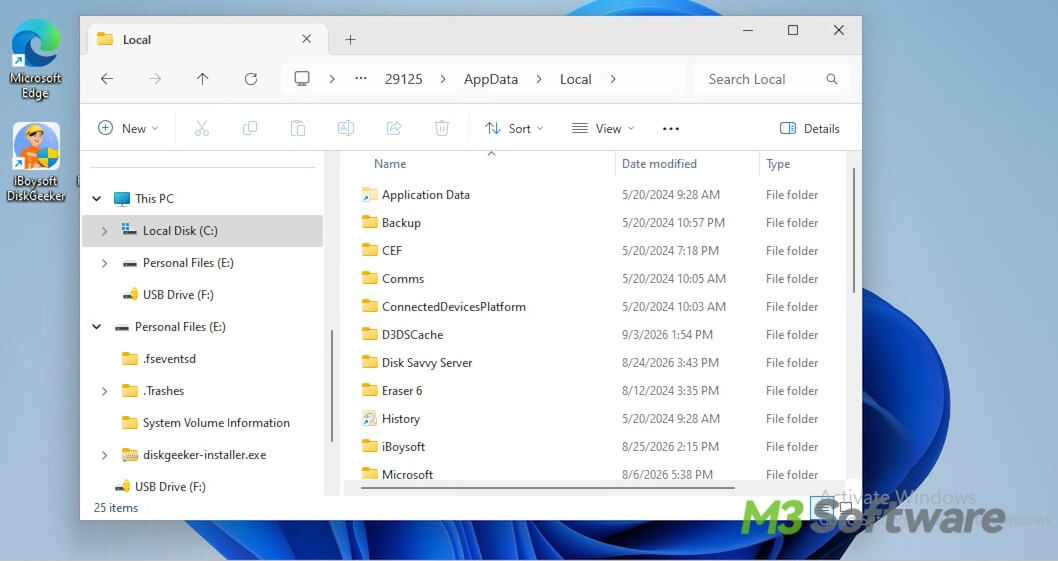Expand Local Disk (C:) in tree
The width and height of the screenshot is (1058, 561).
coord(105,231)
